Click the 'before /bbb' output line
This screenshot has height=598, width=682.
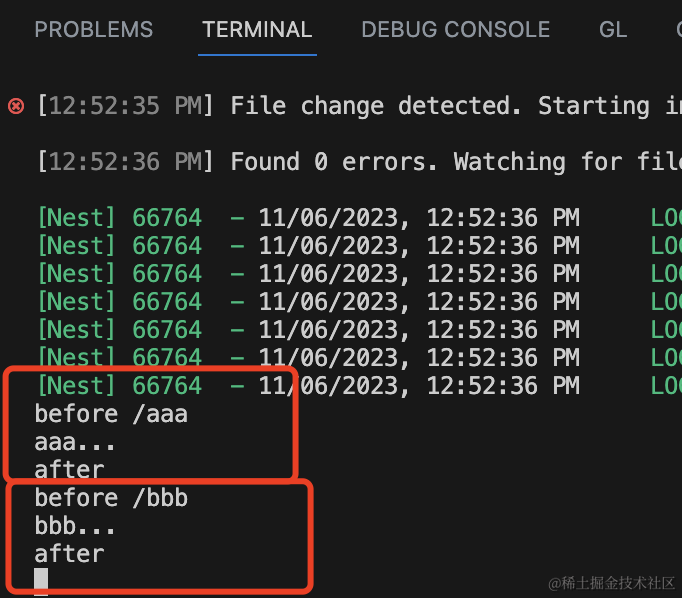[111, 497]
